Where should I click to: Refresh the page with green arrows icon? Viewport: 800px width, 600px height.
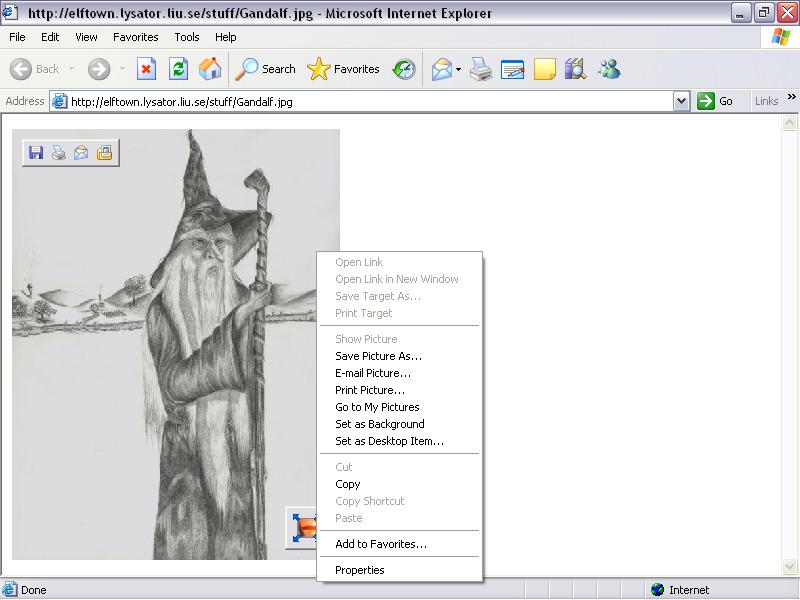178,69
